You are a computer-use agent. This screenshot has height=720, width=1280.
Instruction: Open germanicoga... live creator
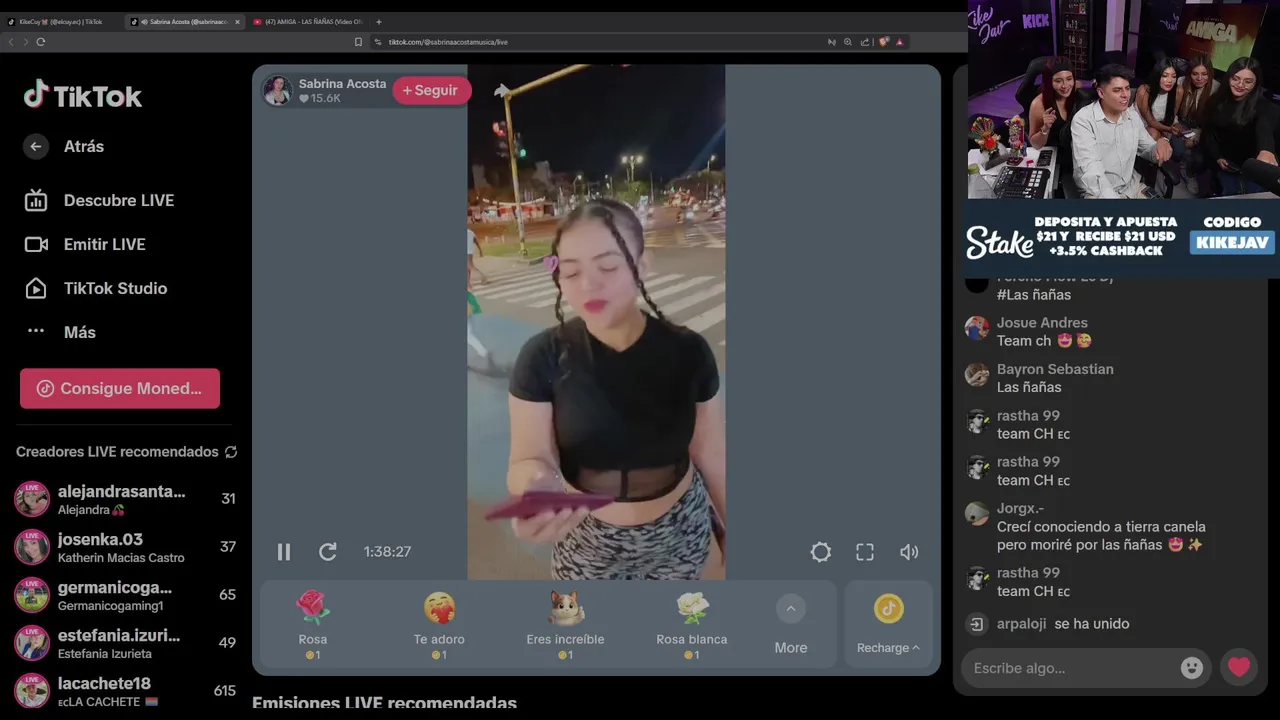[125, 595]
